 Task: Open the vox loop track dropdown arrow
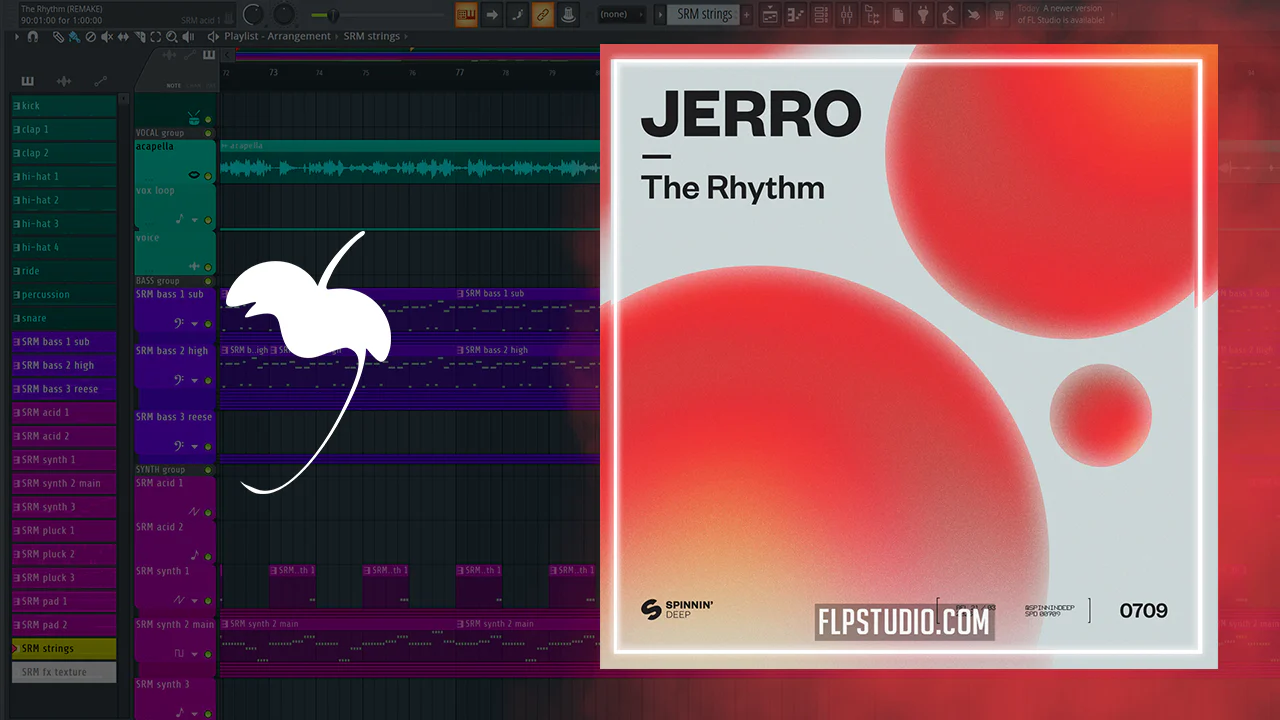(x=195, y=220)
